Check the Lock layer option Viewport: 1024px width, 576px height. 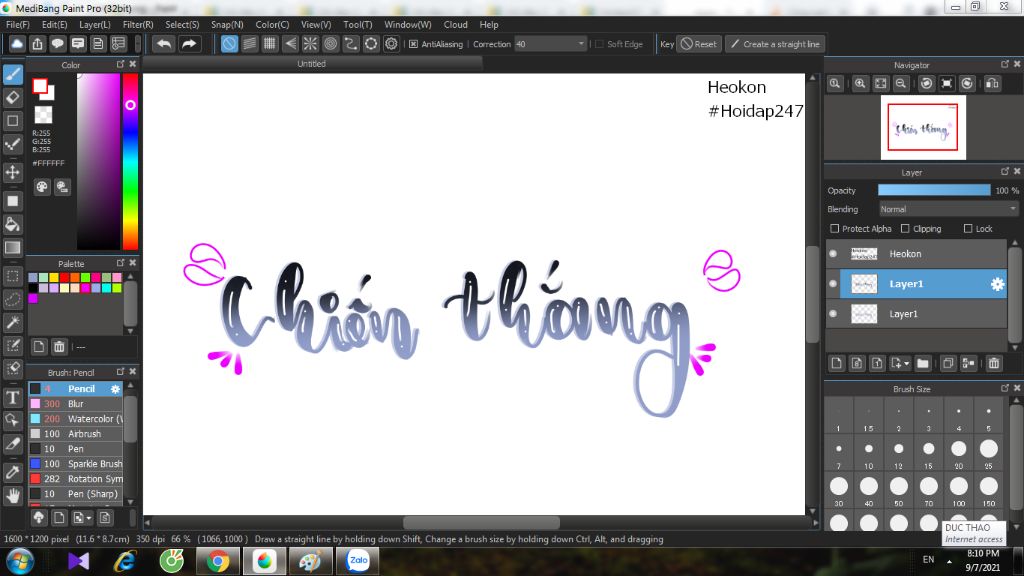pyautogui.click(x=968, y=229)
